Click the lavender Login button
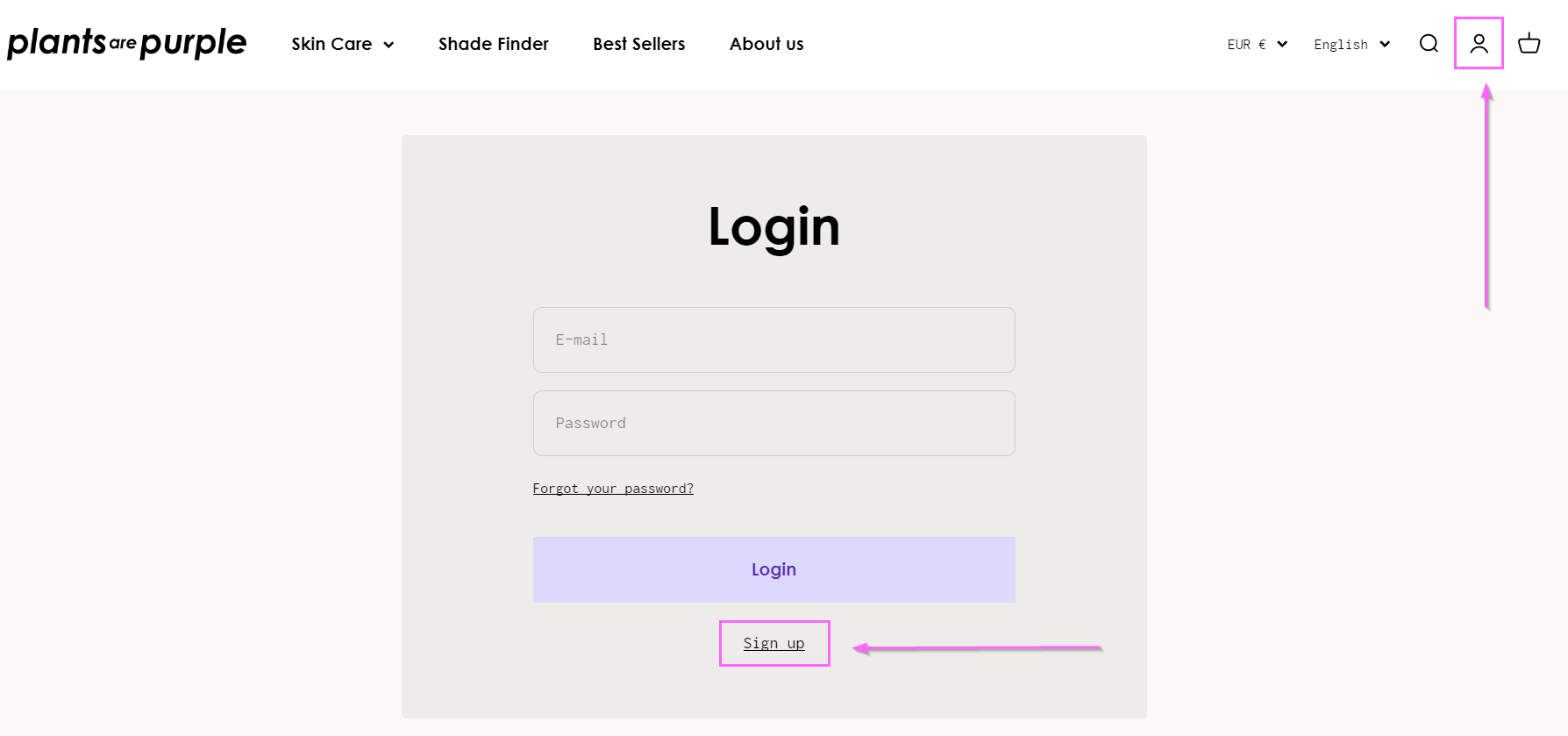1568x736 pixels. [774, 569]
